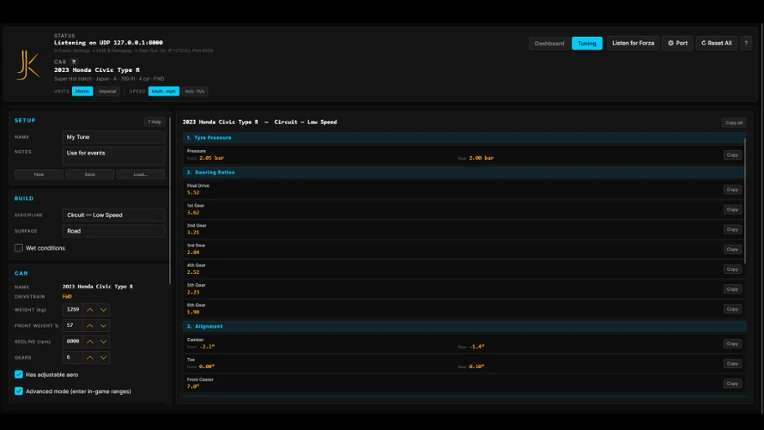Open the Surface dropdown showing Road
The height and width of the screenshot is (430, 764).
tap(114, 231)
